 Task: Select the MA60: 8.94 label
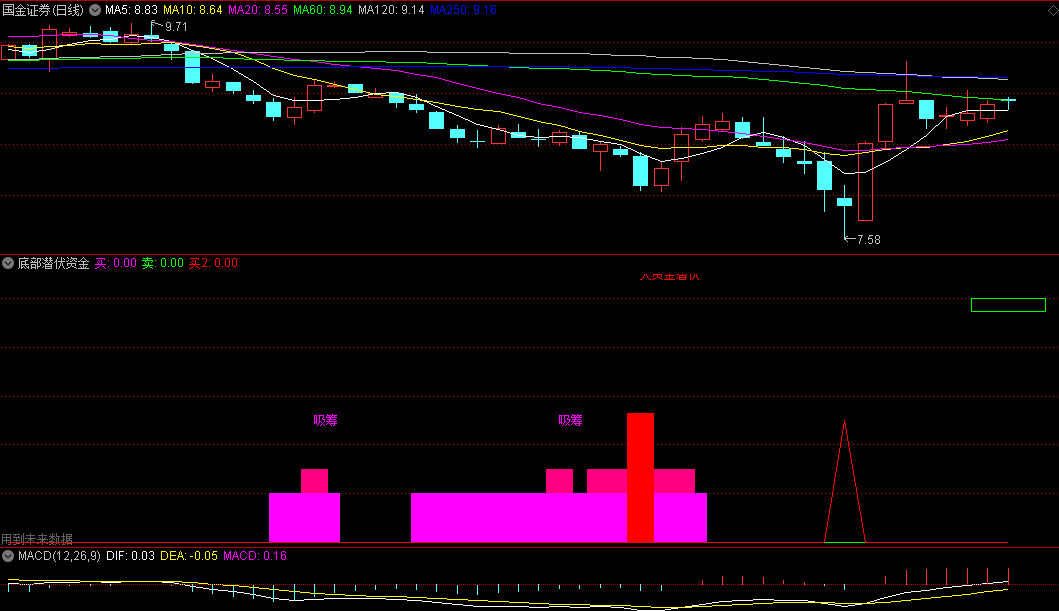(323, 10)
